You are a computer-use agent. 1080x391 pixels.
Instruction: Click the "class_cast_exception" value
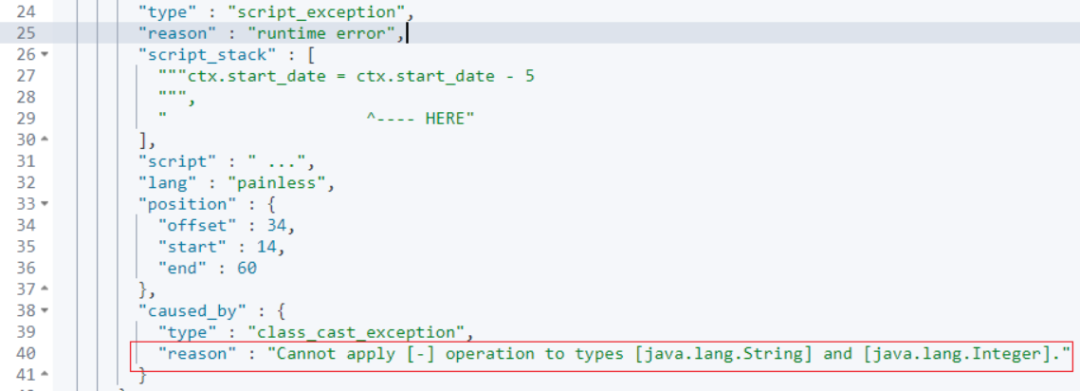pos(361,332)
